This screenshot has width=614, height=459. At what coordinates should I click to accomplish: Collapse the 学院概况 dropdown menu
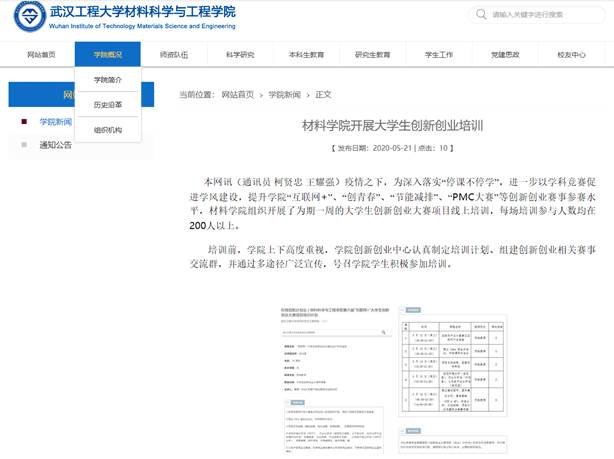[107, 55]
